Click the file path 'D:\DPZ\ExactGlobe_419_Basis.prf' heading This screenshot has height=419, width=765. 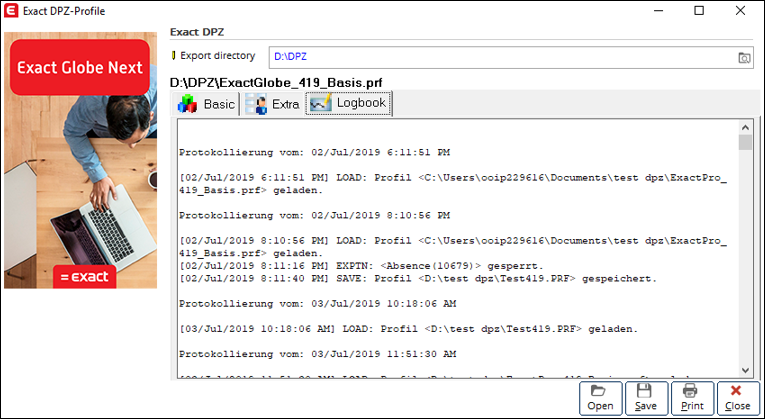(x=276, y=83)
